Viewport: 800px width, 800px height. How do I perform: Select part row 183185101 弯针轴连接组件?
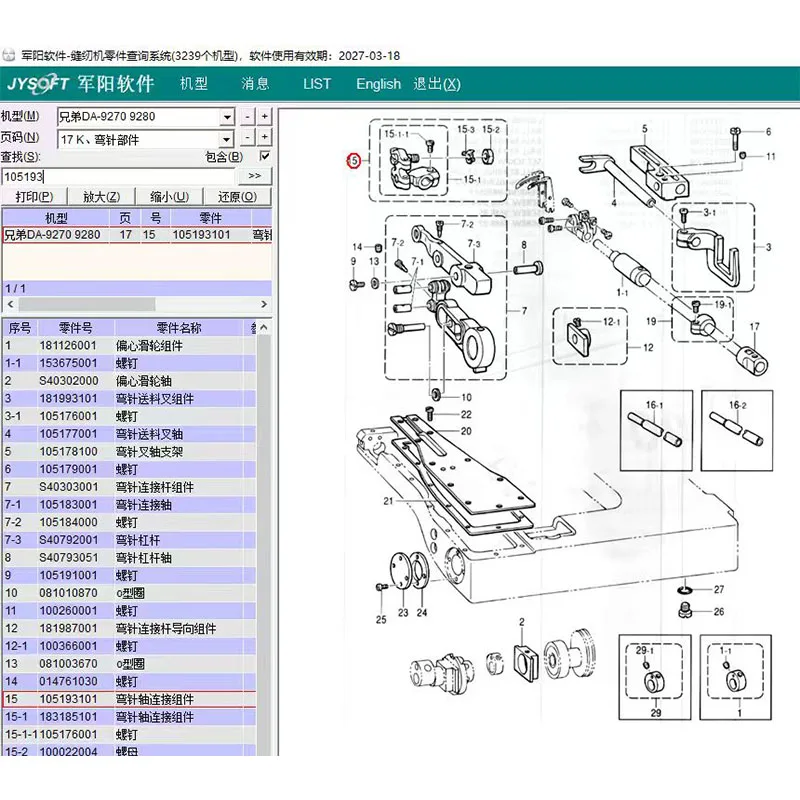[129, 717]
